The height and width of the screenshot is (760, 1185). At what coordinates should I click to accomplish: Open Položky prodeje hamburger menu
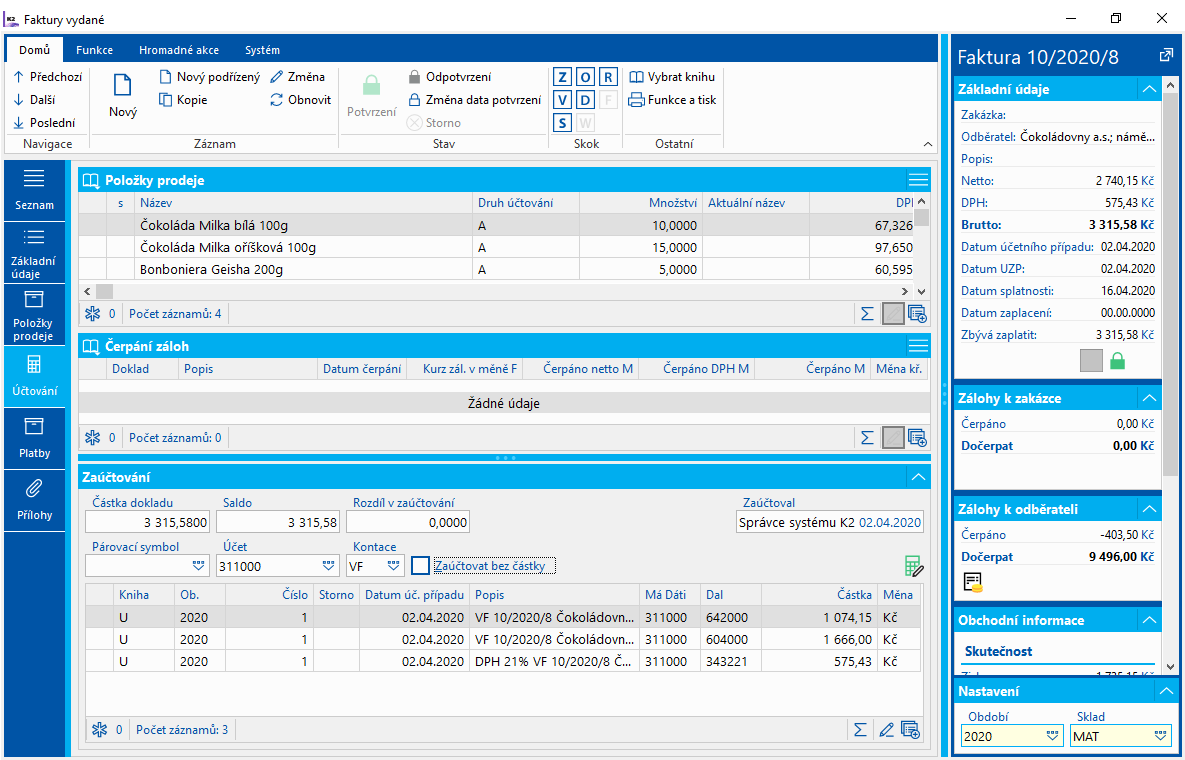918,180
